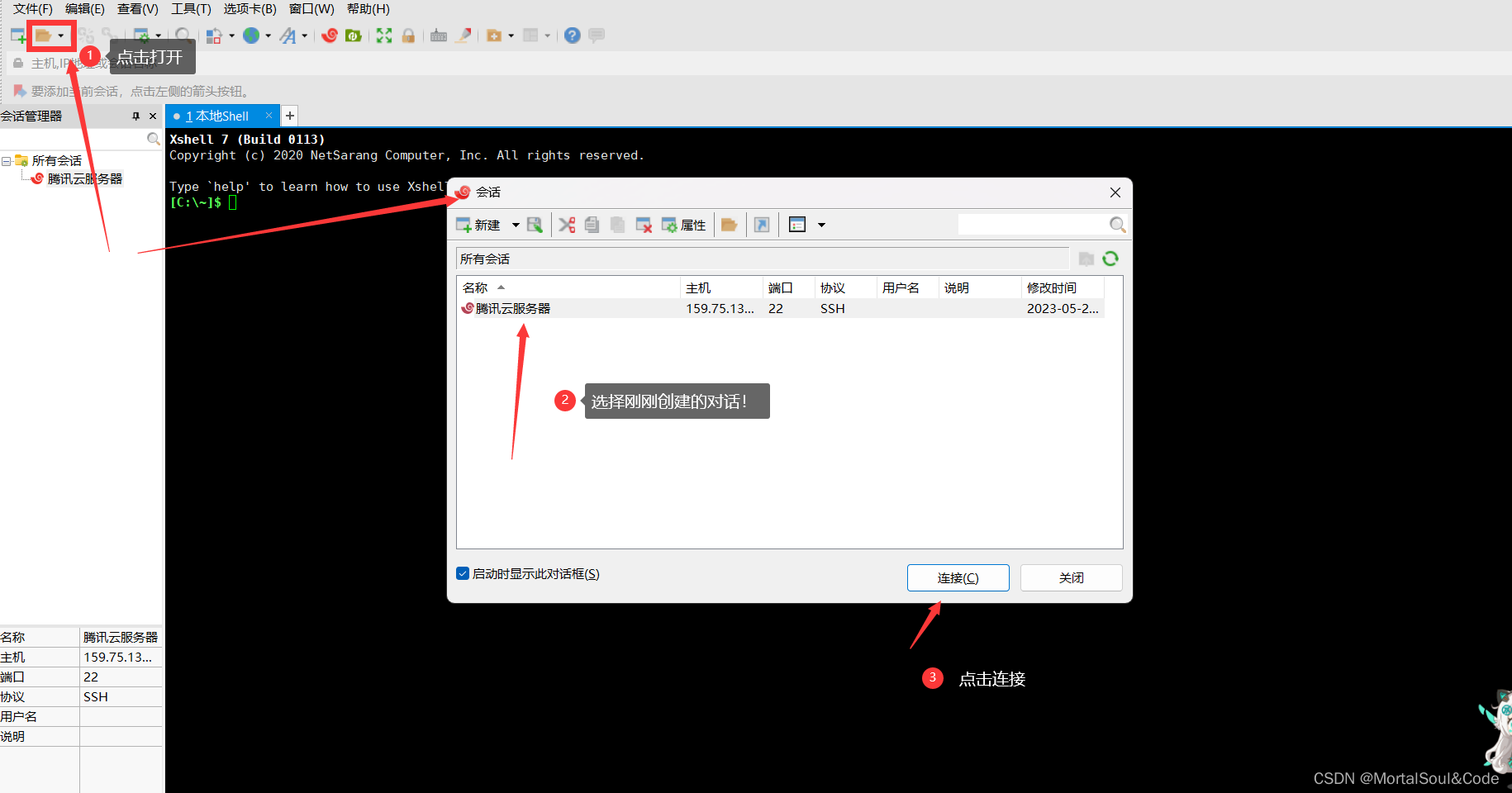The width and height of the screenshot is (1512, 793).
Task: Click the create shortcut arrow icon in dialog
Action: 762,226
